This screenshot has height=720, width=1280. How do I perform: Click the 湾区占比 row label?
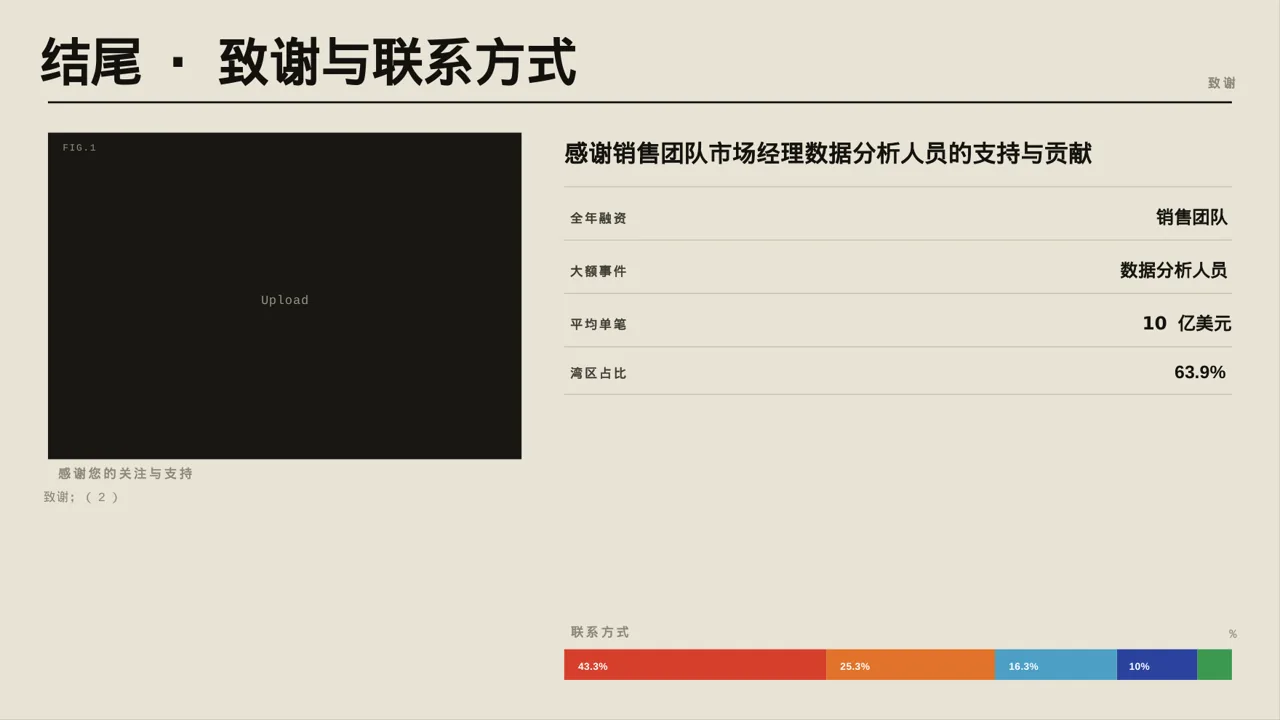point(598,373)
